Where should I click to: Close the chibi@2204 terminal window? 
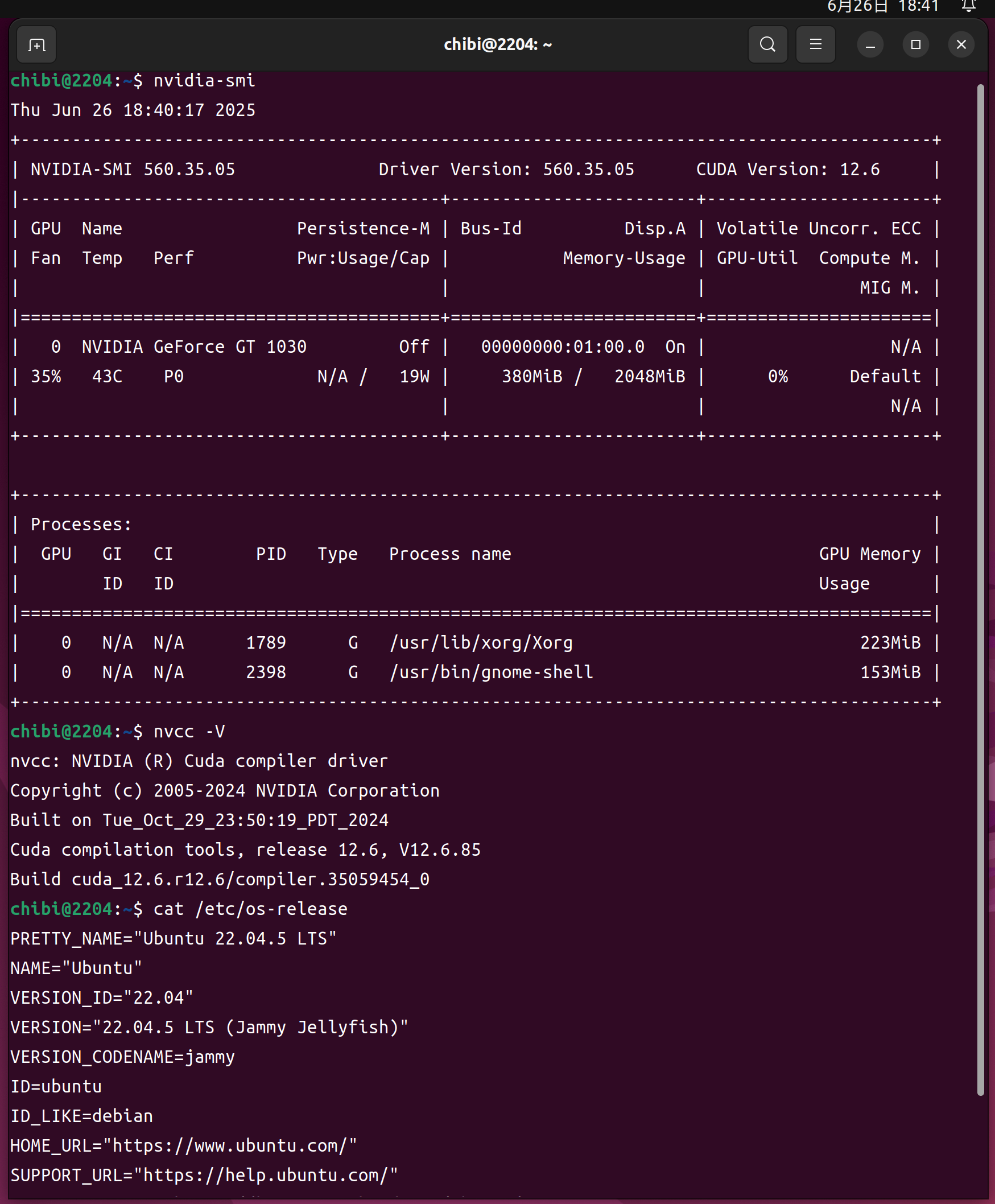tap(961, 45)
